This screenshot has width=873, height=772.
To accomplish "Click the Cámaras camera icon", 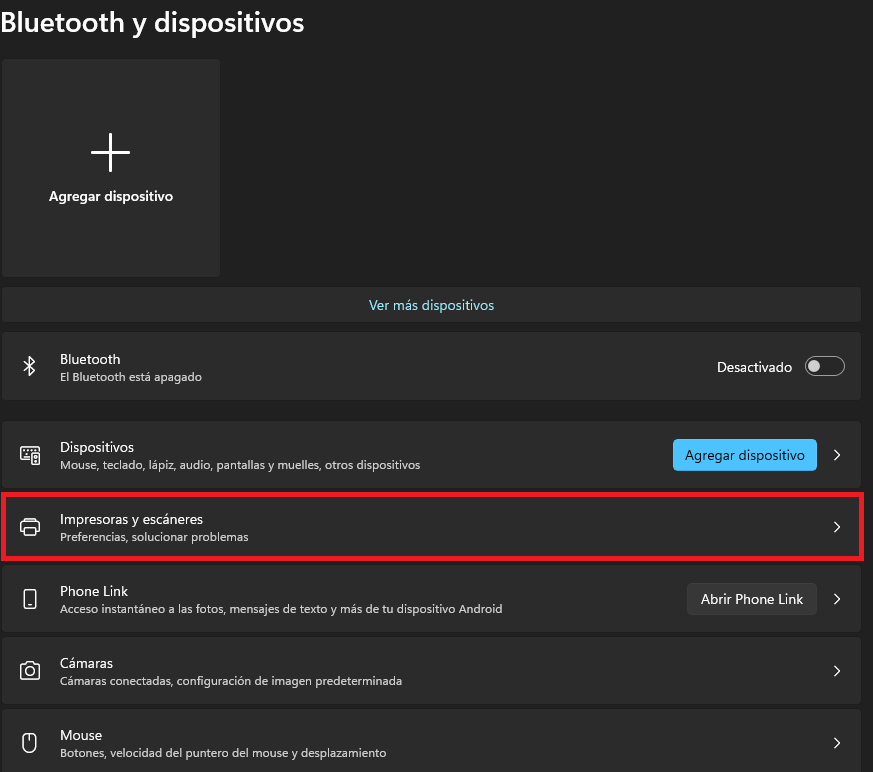I will [x=30, y=670].
